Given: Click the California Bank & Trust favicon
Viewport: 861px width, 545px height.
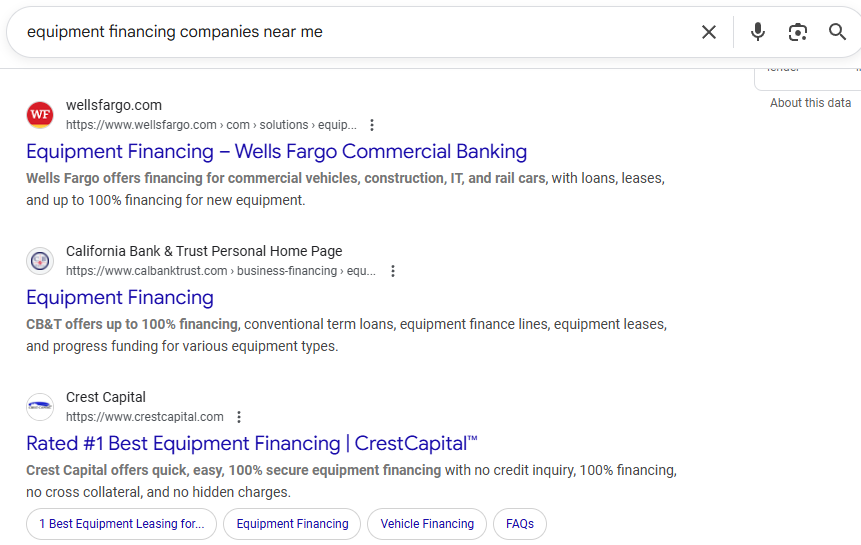Looking at the screenshot, I should coord(40,261).
